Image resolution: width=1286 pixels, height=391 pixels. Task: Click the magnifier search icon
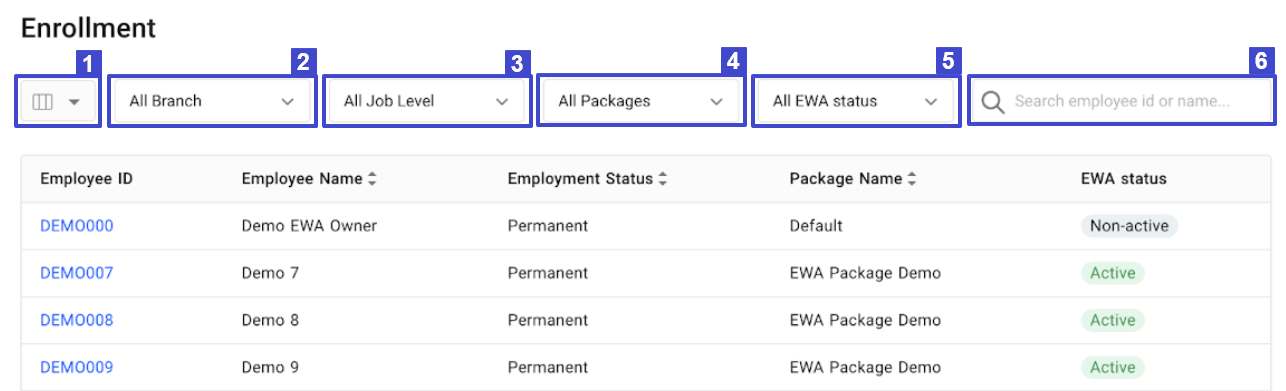coord(992,101)
